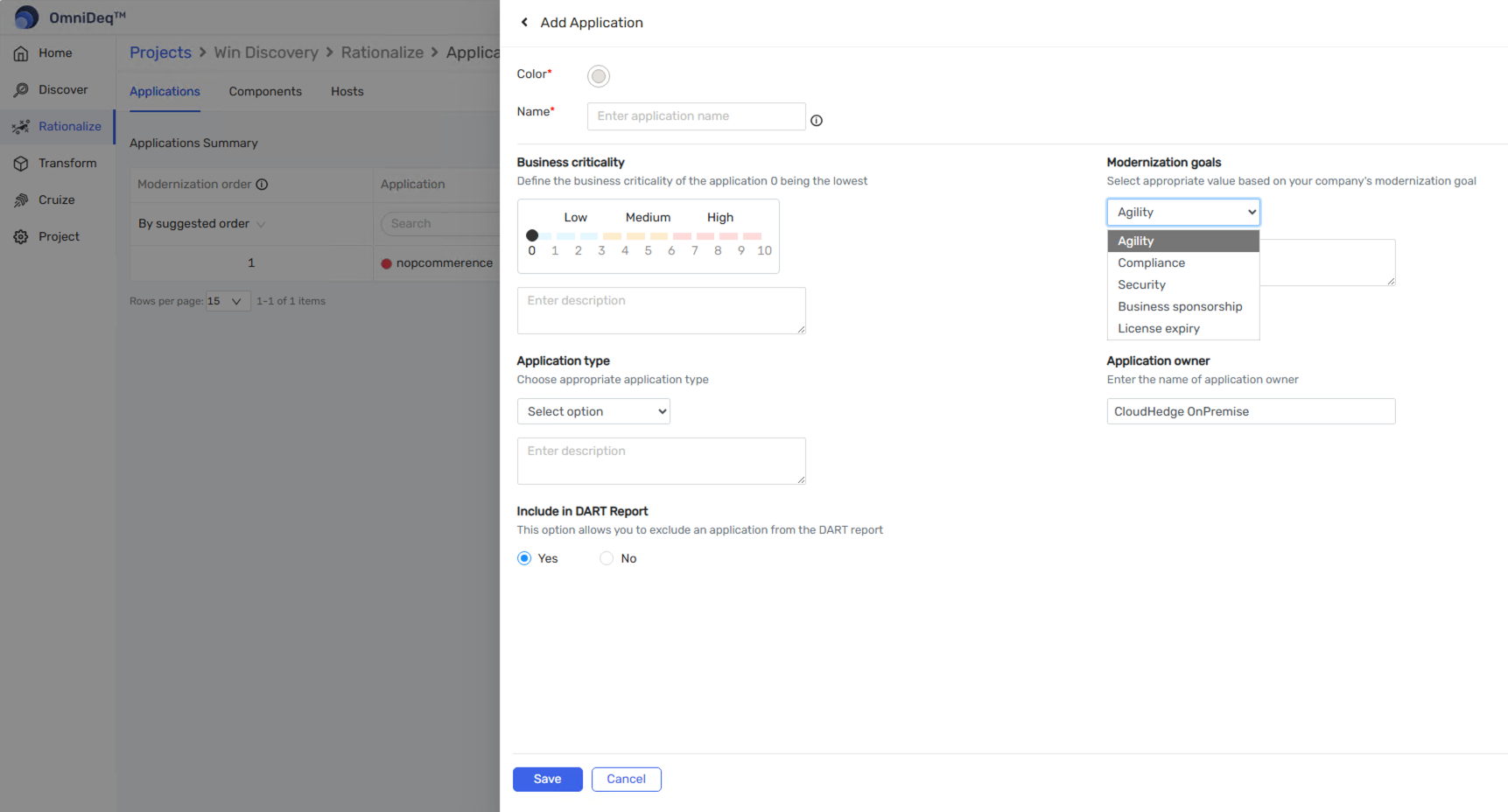
Task: Select Yes for Include in DART Report
Action: click(523, 557)
